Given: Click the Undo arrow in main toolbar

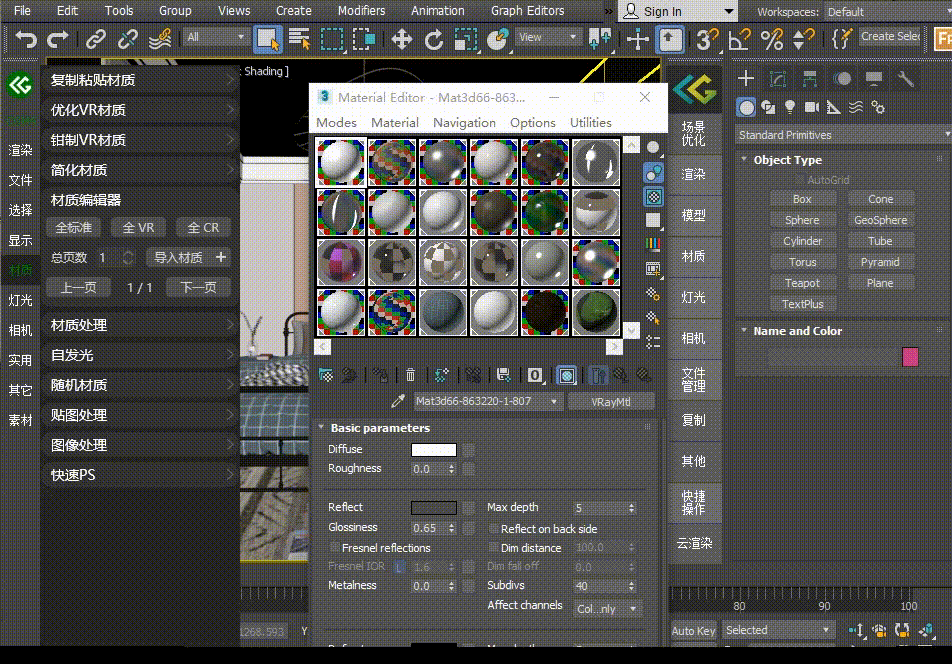Looking at the screenshot, I should point(27,40).
